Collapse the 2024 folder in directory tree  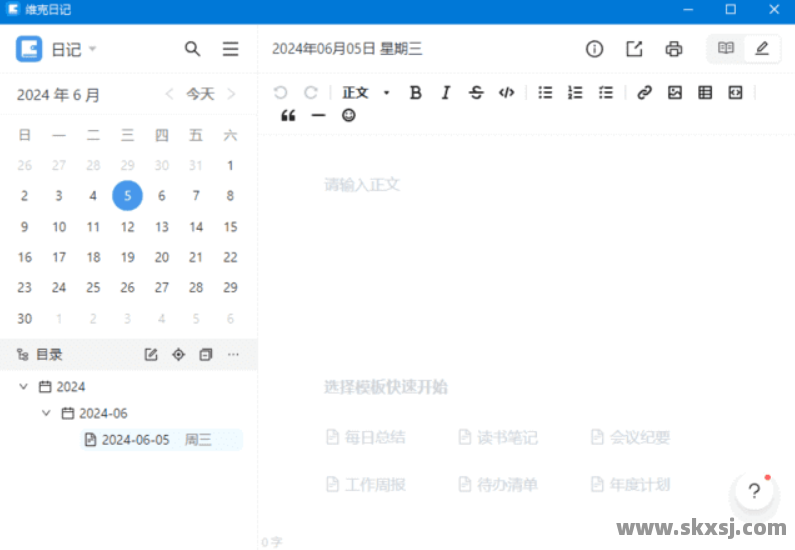tap(24, 386)
